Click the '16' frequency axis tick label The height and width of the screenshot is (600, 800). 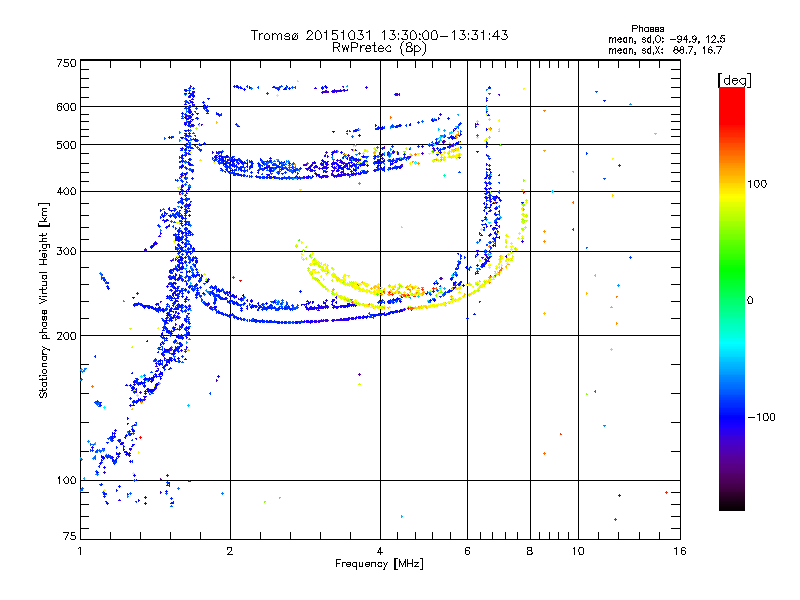point(680,551)
